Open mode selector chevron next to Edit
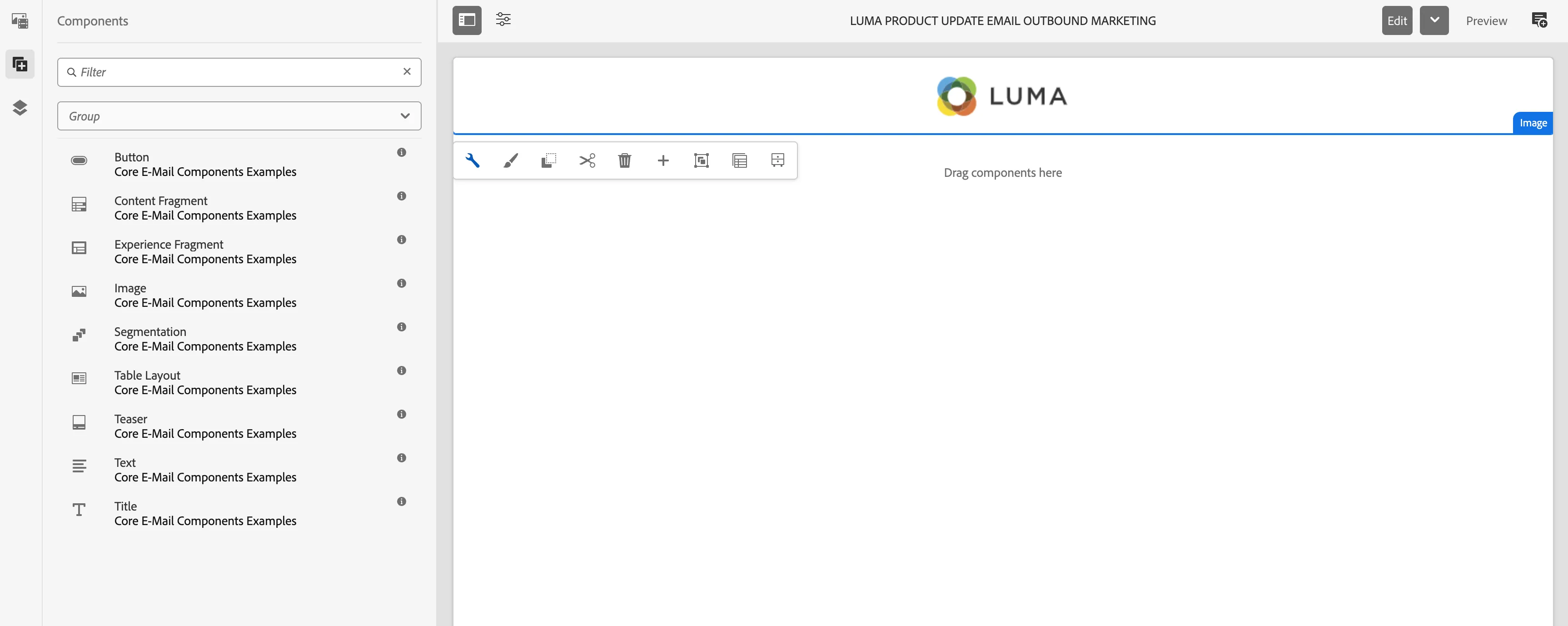 point(1434,20)
